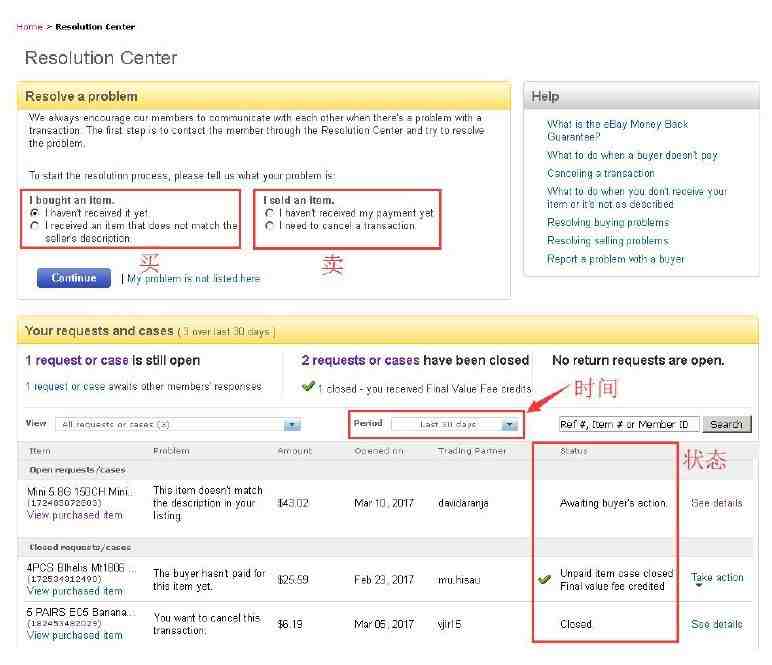772x665 pixels.
Task: Sort by Status column header
Action: click(x=574, y=451)
